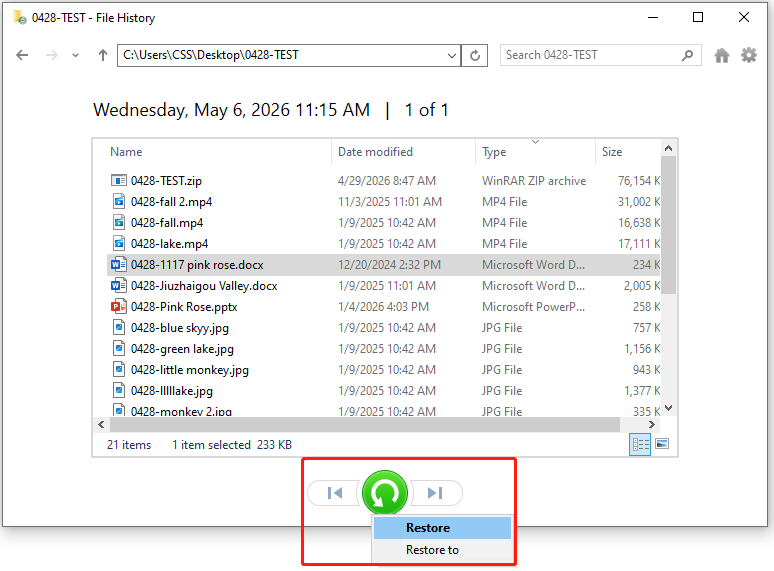Click image icon of 0428-lllllake.jpg
Image resolution: width=774 pixels, height=571 pixels.
(x=118, y=390)
